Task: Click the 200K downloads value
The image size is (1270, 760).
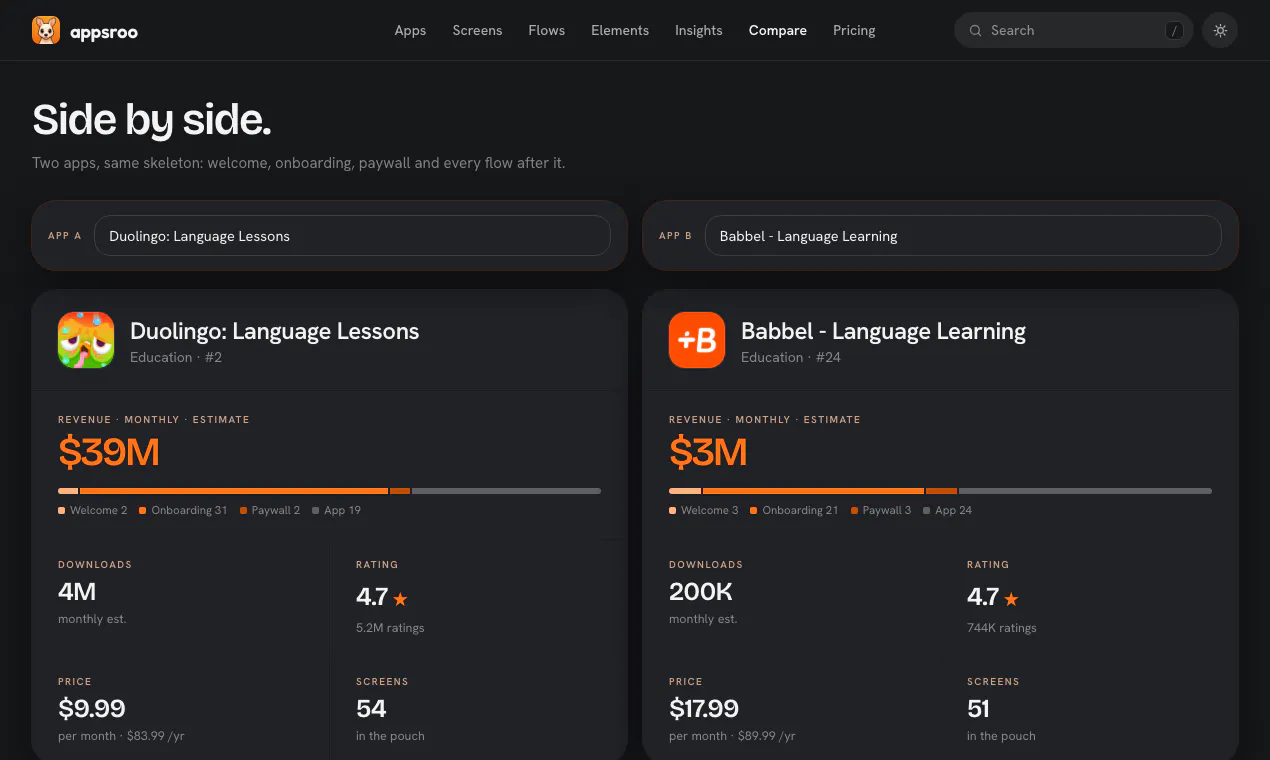Action: [x=701, y=591]
